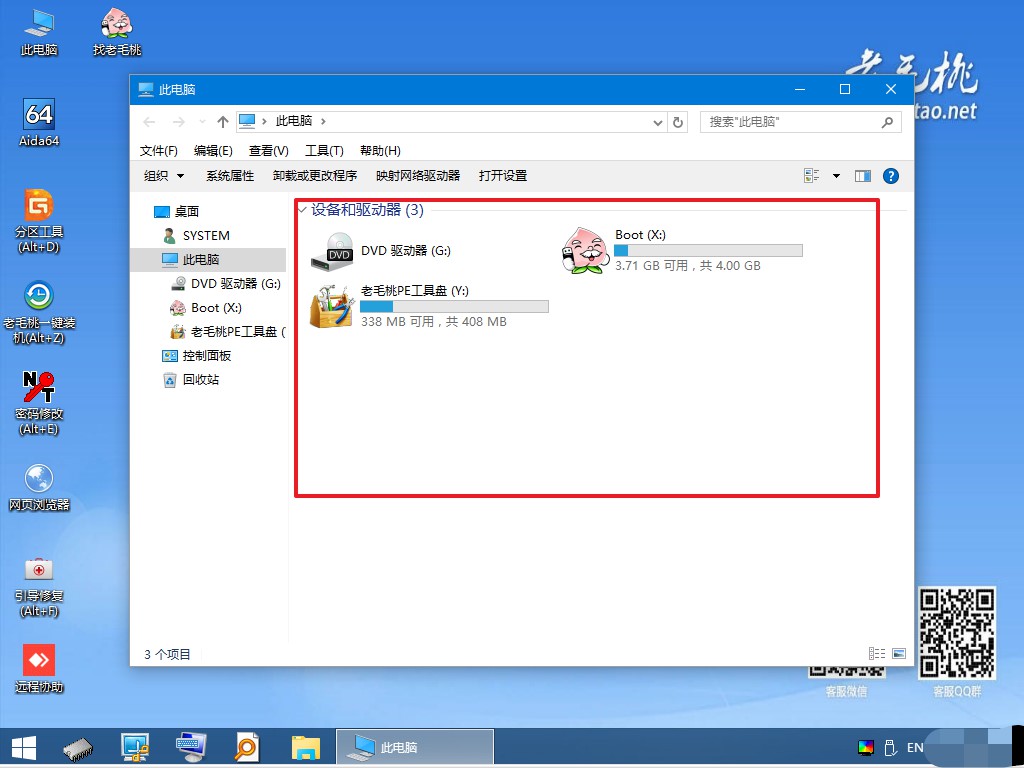Screen dimensions: 1024x768
Task: Open the view options dropdown arrow
Action: (836, 176)
